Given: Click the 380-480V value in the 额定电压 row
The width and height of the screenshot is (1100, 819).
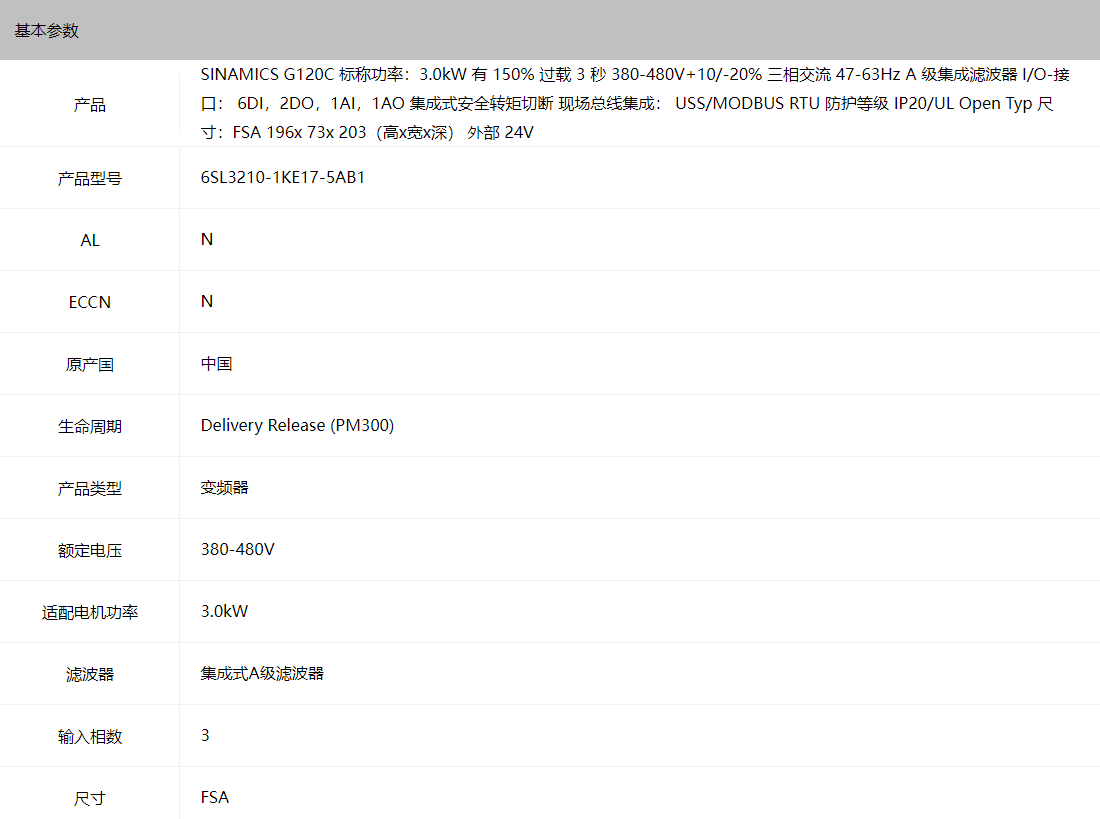Looking at the screenshot, I should pos(238,550).
